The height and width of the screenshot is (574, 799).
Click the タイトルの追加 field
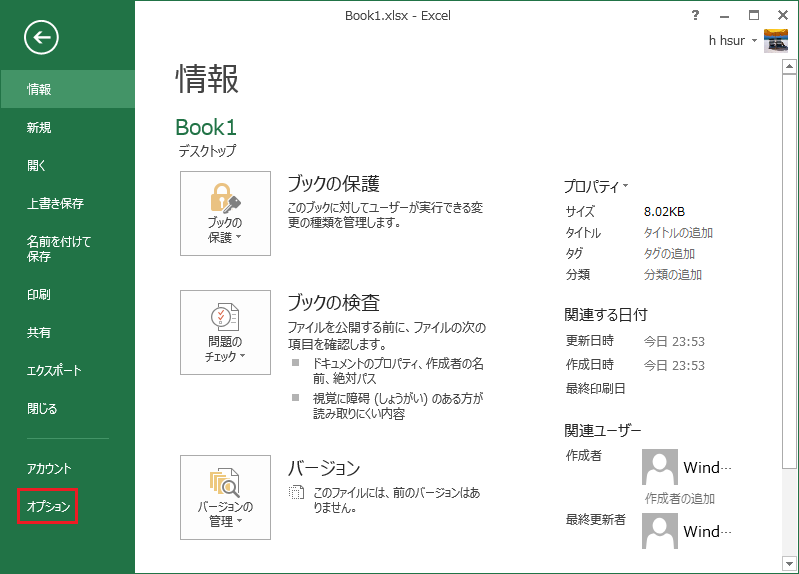pyautogui.click(x=678, y=232)
